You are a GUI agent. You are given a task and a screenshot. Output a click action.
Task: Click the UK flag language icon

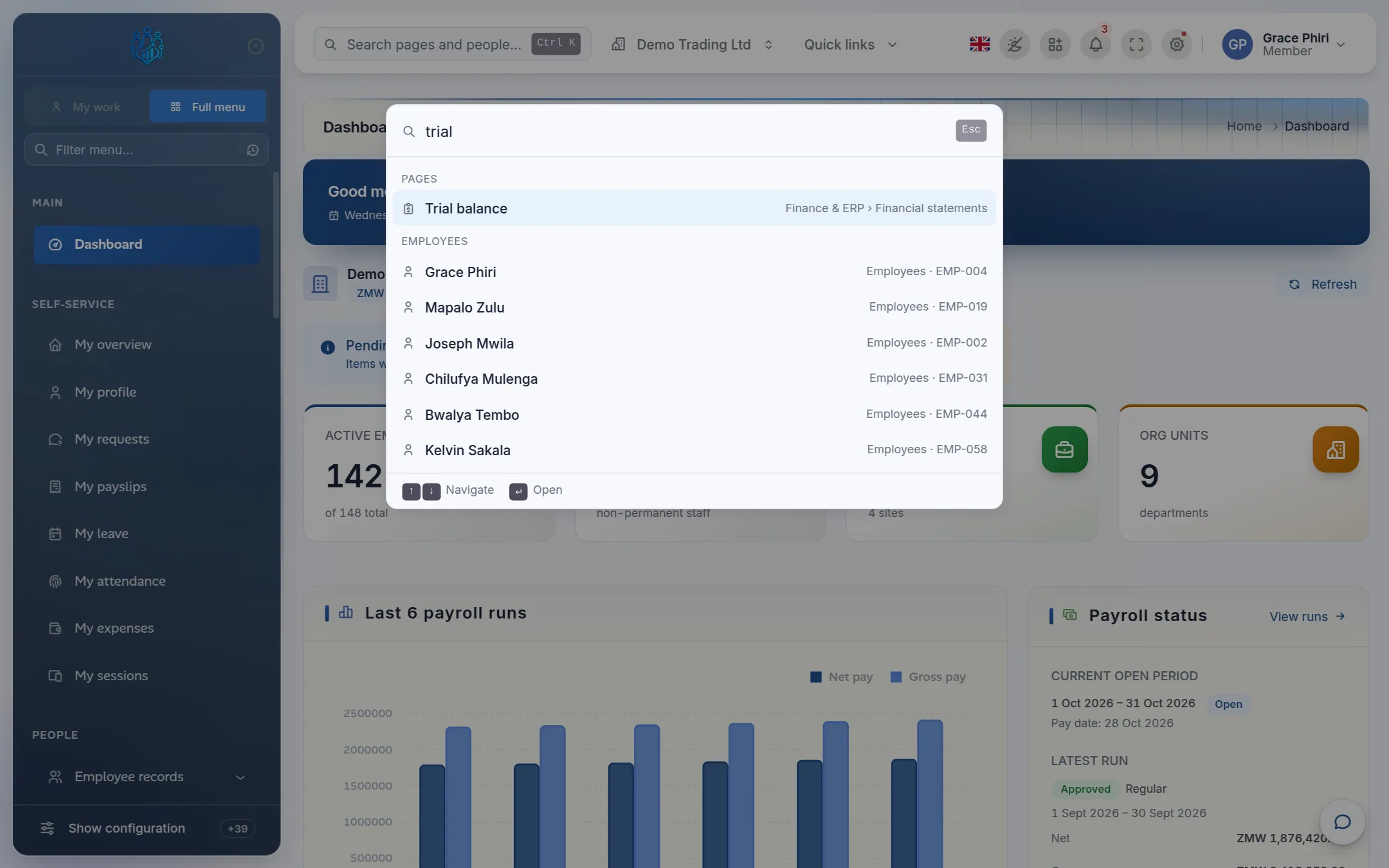[x=979, y=44]
